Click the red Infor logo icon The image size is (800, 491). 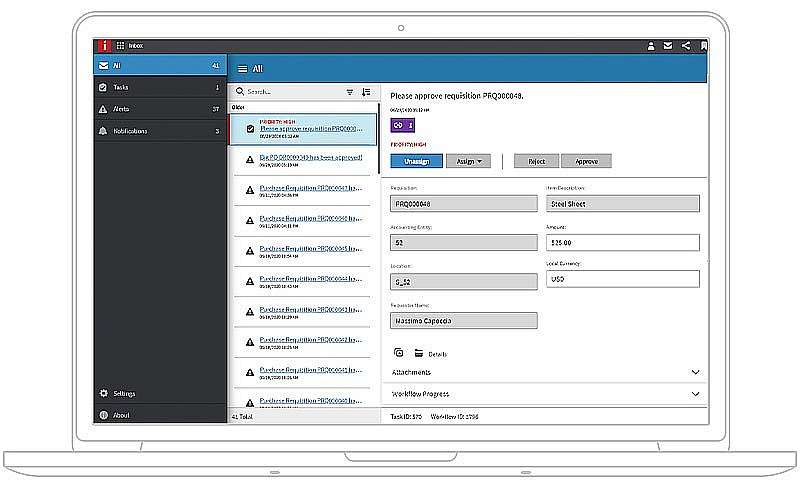click(104, 45)
